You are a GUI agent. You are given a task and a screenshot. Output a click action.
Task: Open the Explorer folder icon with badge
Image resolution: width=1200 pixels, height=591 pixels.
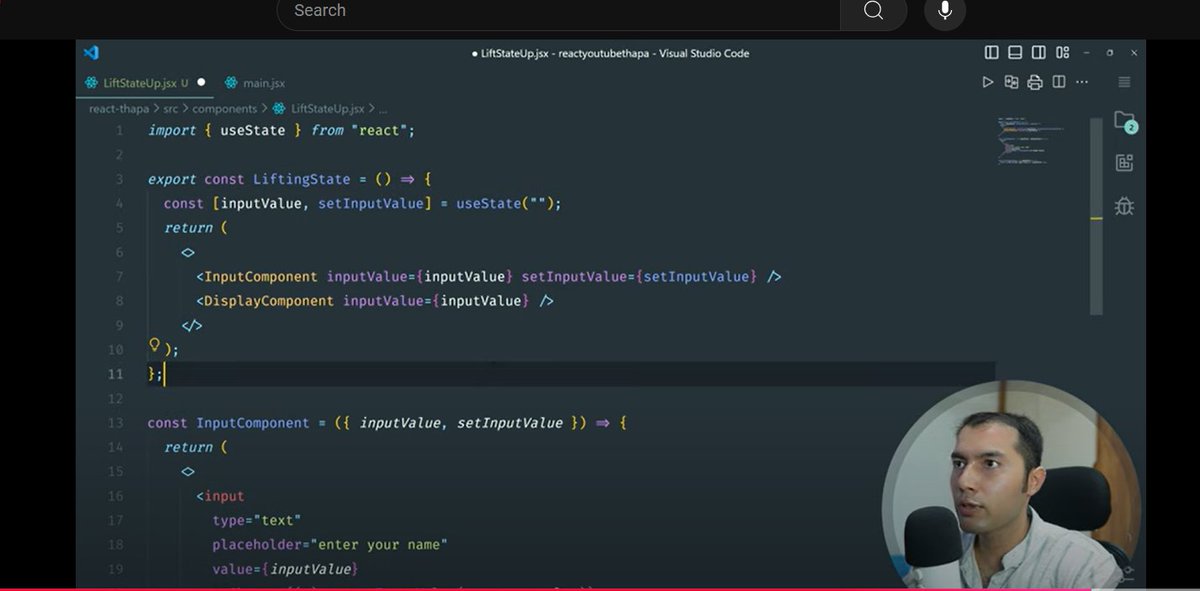click(1125, 121)
